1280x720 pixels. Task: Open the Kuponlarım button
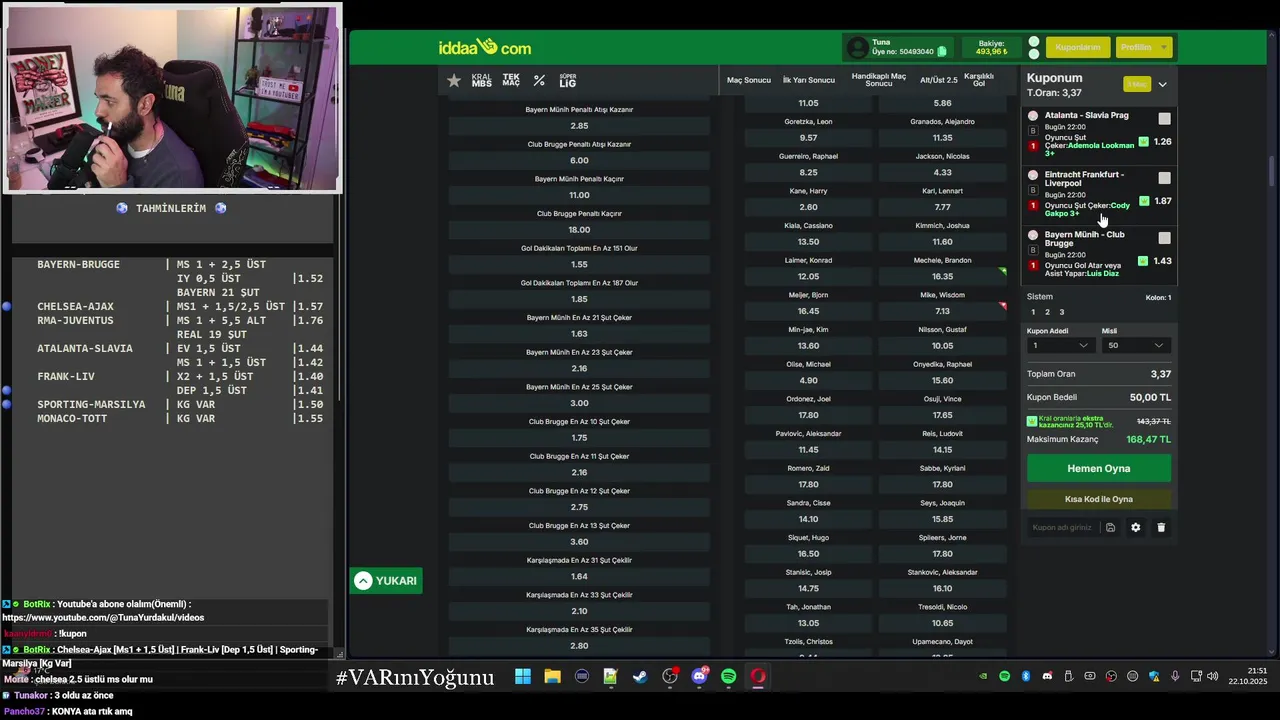(1077, 47)
